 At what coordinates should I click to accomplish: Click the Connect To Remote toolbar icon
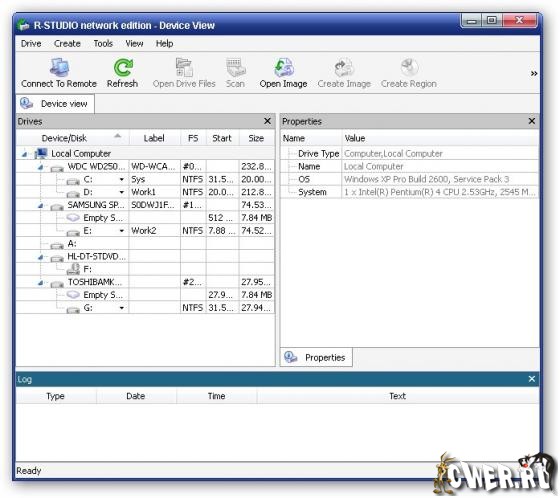click(x=59, y=67)
